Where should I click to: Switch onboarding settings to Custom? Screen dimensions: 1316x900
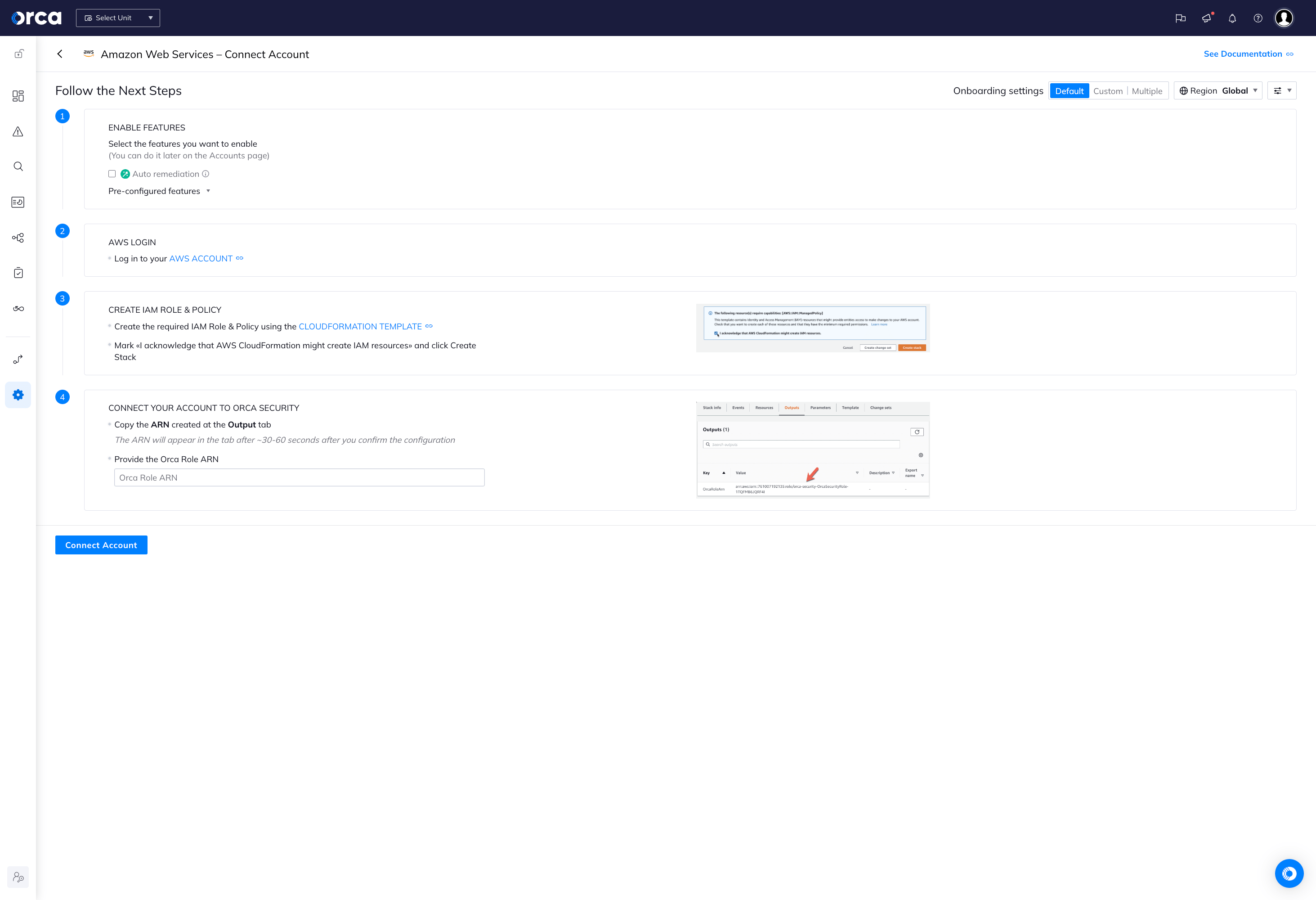pos(1108,90)
